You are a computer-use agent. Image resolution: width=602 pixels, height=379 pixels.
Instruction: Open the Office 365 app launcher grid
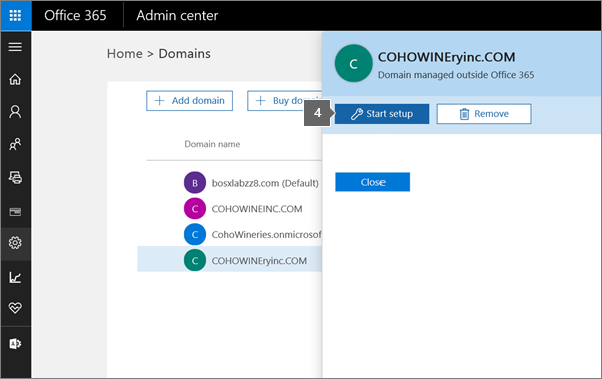[15, 15]
